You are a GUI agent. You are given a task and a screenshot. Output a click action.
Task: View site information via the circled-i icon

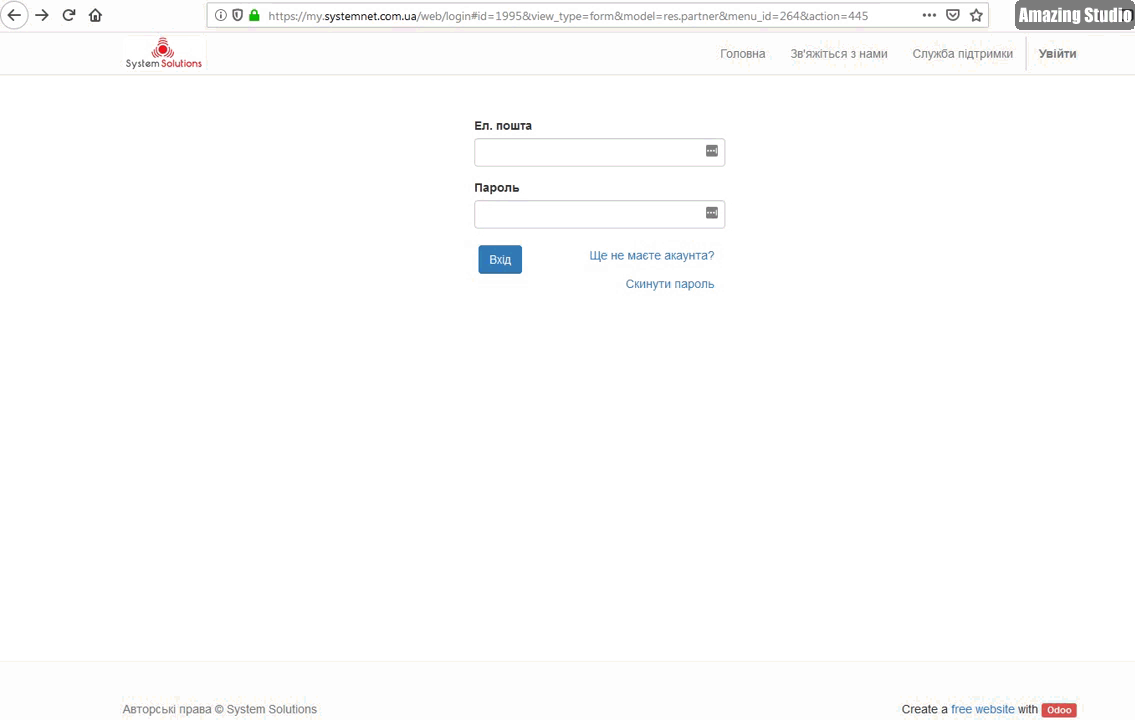[220, 15]
